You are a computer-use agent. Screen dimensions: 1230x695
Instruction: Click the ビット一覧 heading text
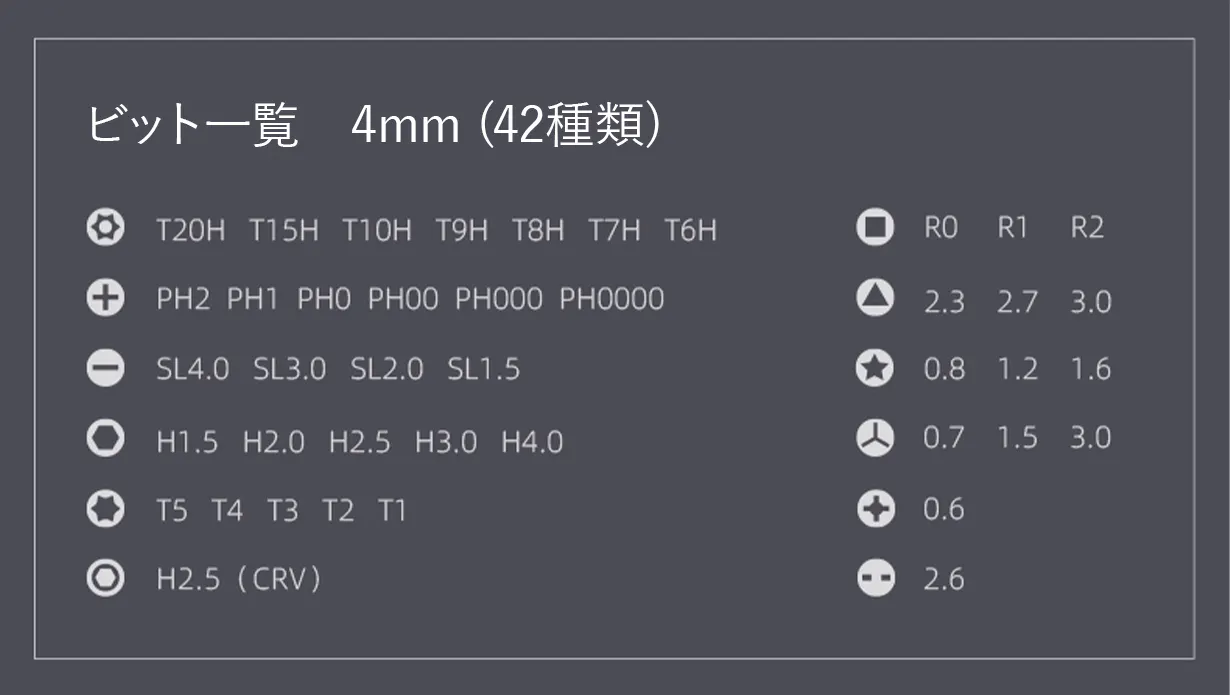[192, 127]
